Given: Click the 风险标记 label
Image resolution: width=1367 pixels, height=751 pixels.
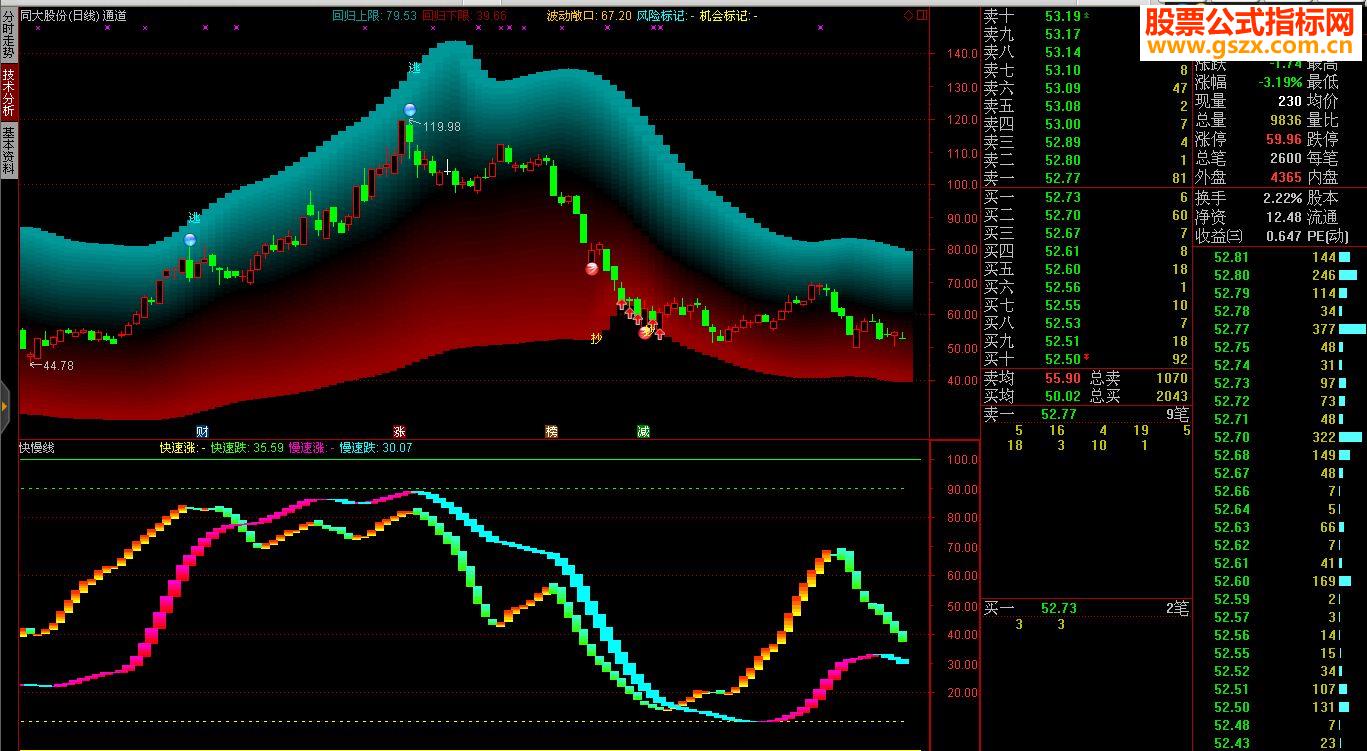Looking at the screenshot, I should coord(663,16).
